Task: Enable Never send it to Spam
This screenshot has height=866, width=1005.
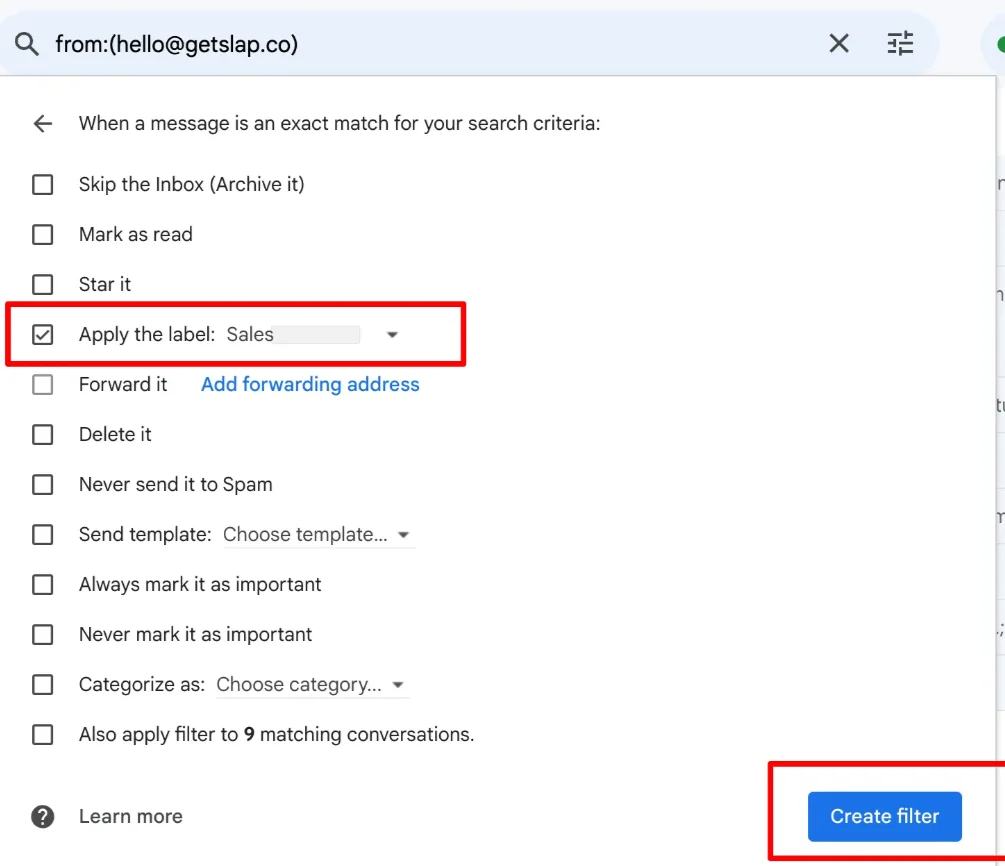Action: pos(42,485)
